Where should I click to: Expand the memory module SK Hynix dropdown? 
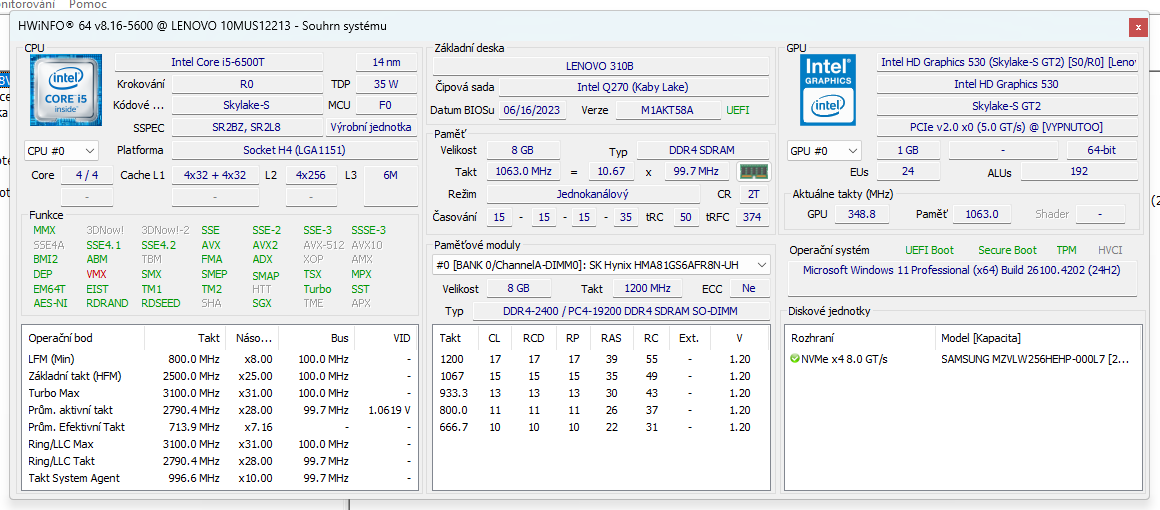(x=601, y=264)
